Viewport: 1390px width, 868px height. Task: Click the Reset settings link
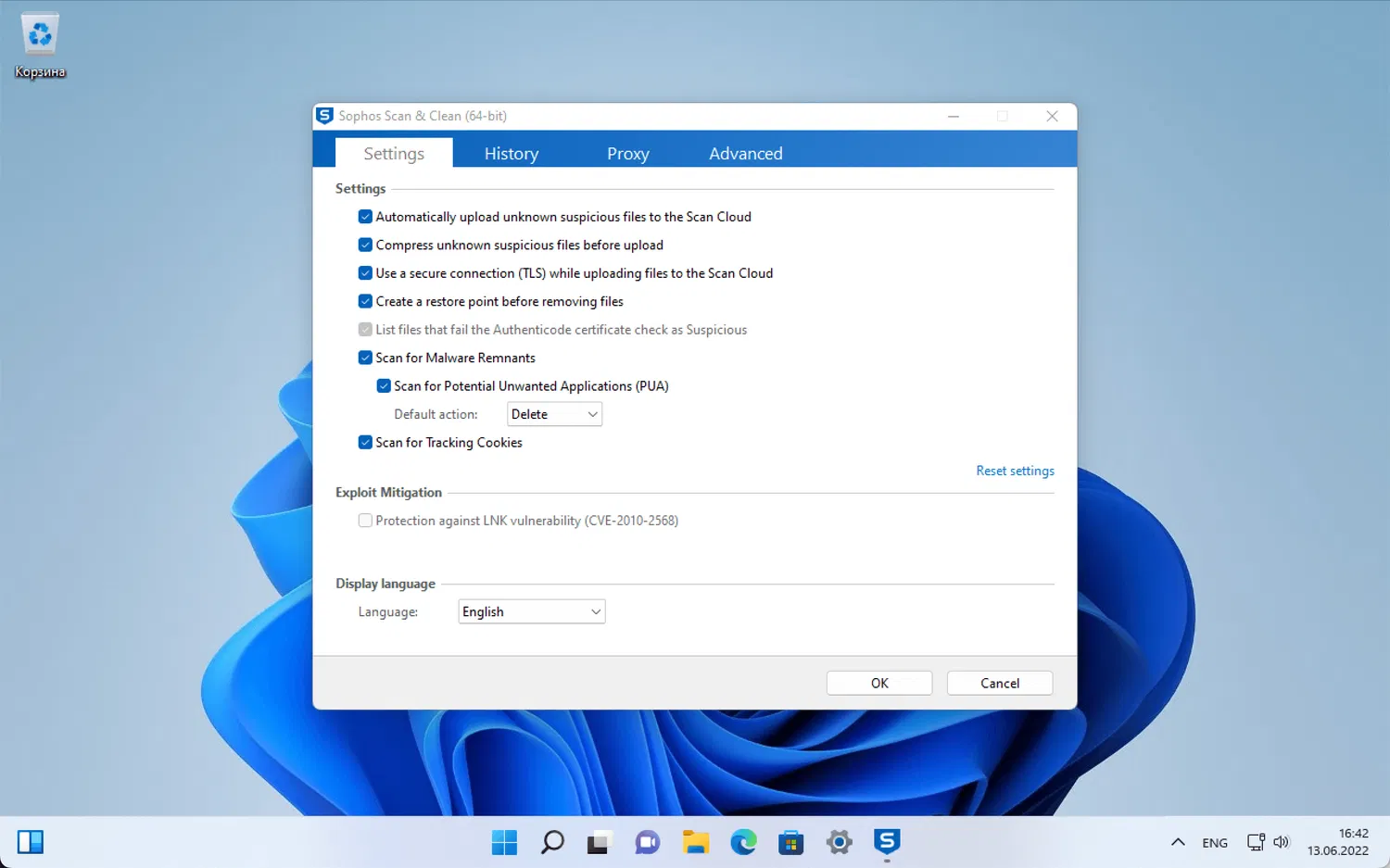[1015, 471]
